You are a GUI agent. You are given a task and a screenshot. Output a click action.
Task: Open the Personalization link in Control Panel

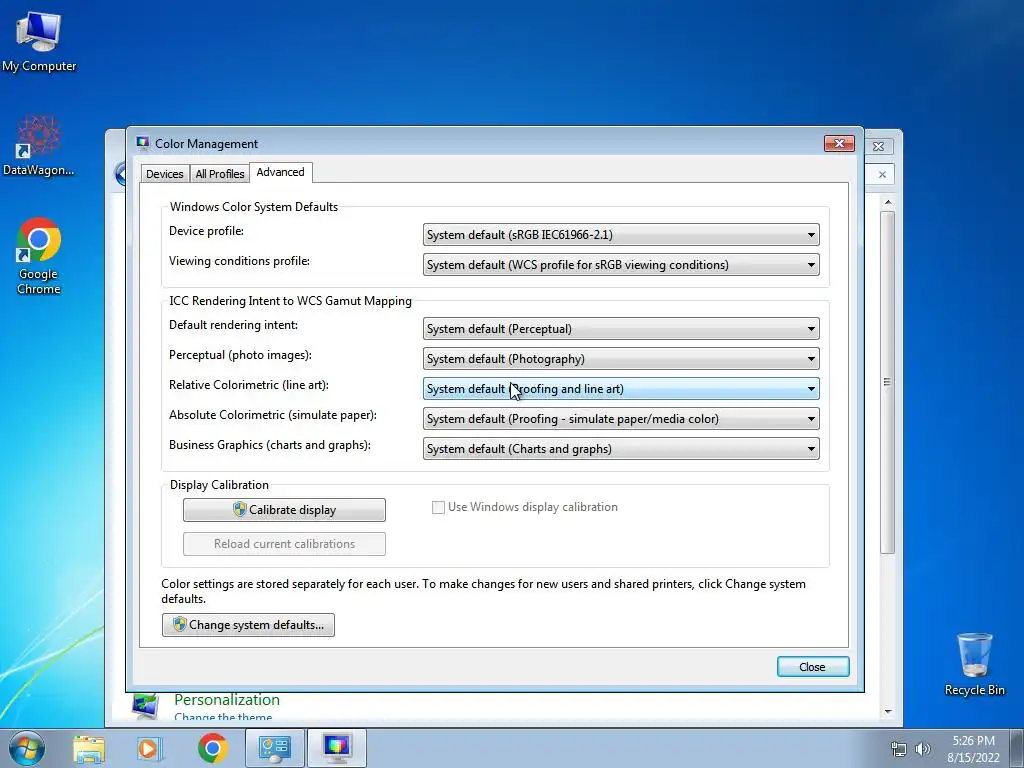227,699
